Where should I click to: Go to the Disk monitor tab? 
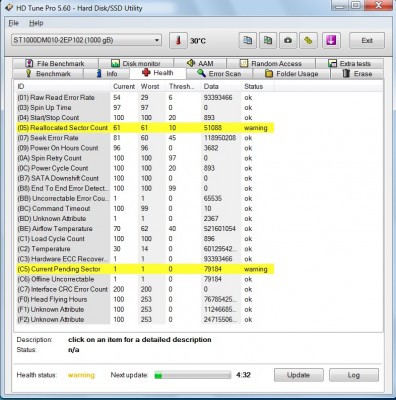point(136,63)
